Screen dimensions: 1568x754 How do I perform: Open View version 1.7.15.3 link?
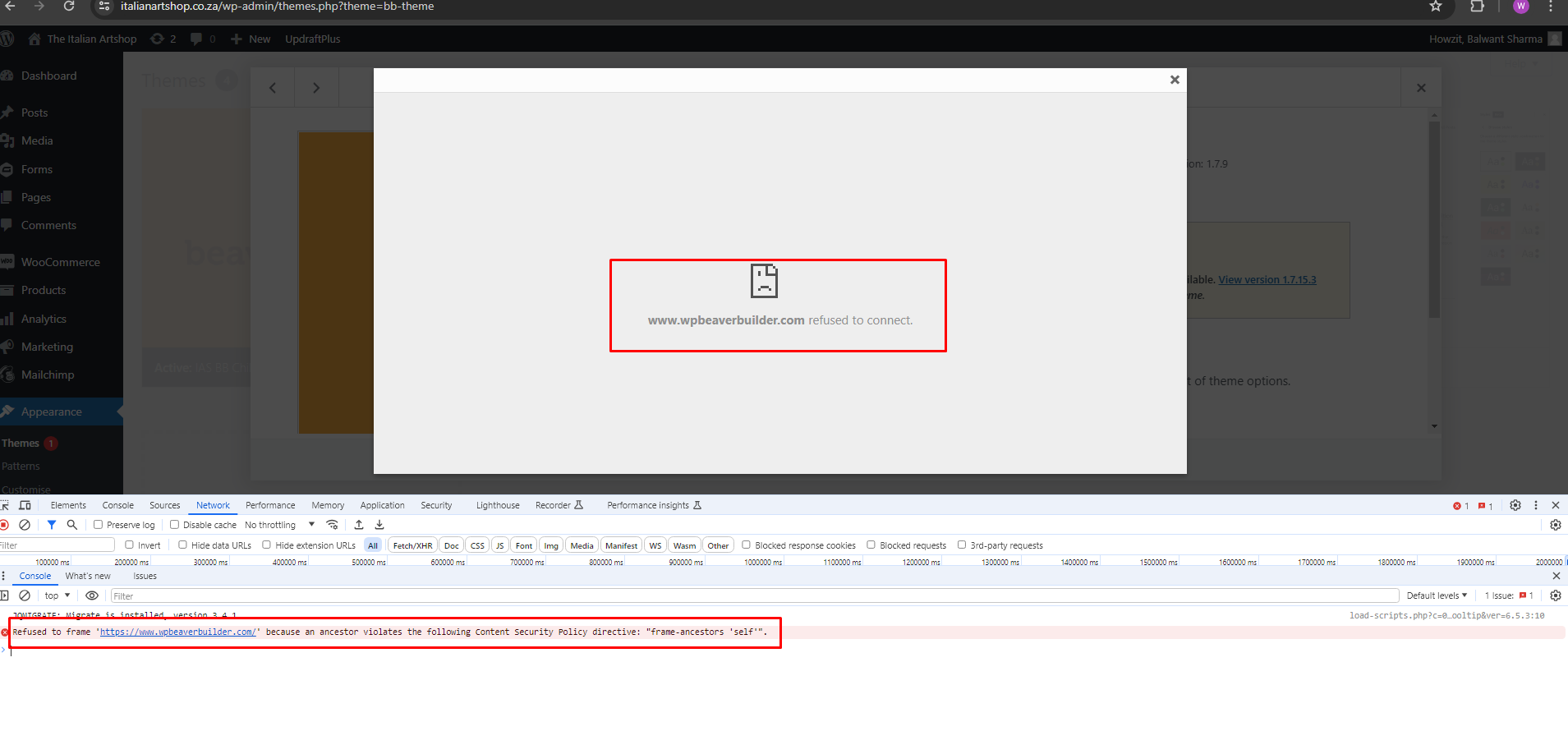point(1267,279)
